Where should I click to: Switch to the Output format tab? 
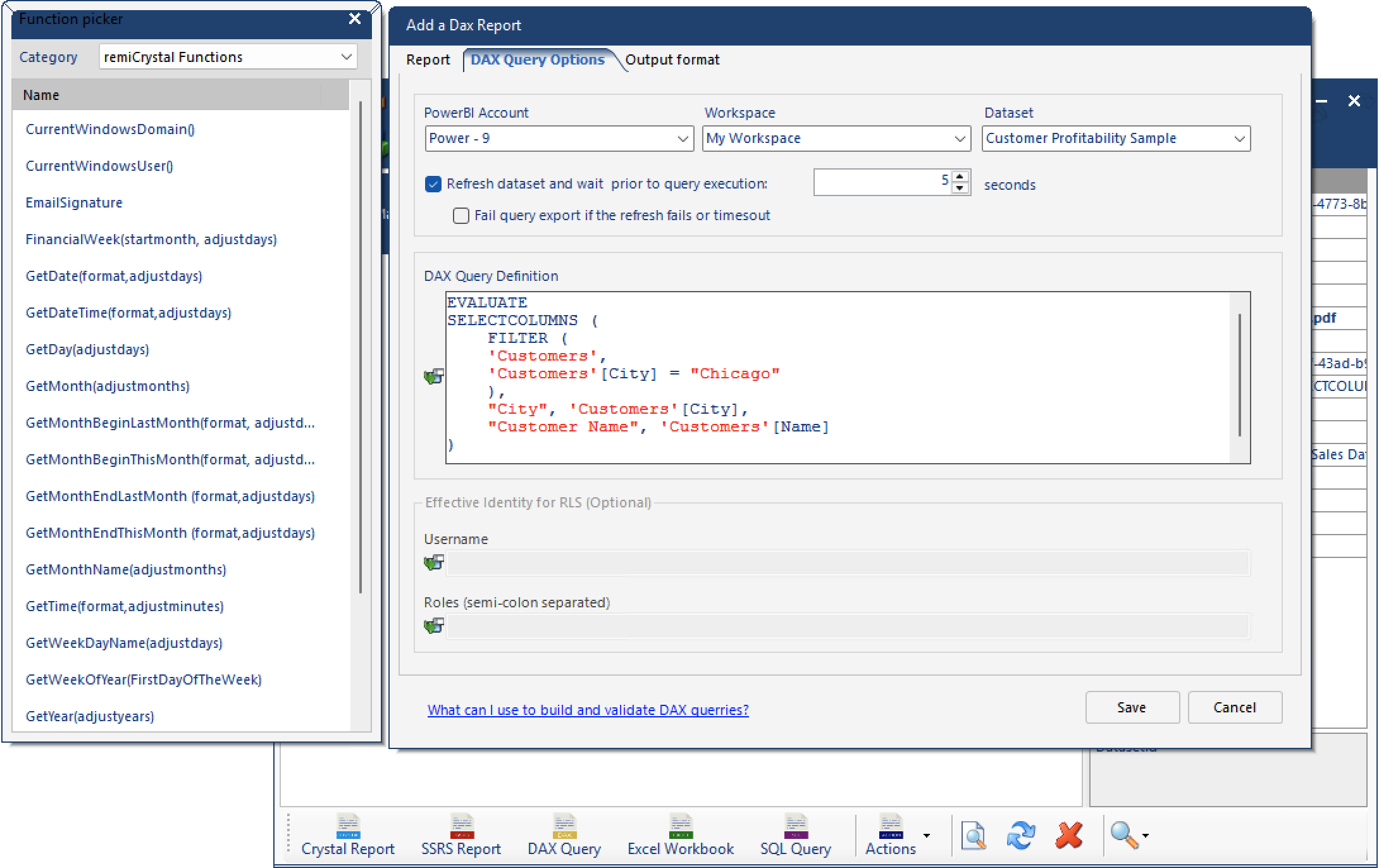coord(672,60)
